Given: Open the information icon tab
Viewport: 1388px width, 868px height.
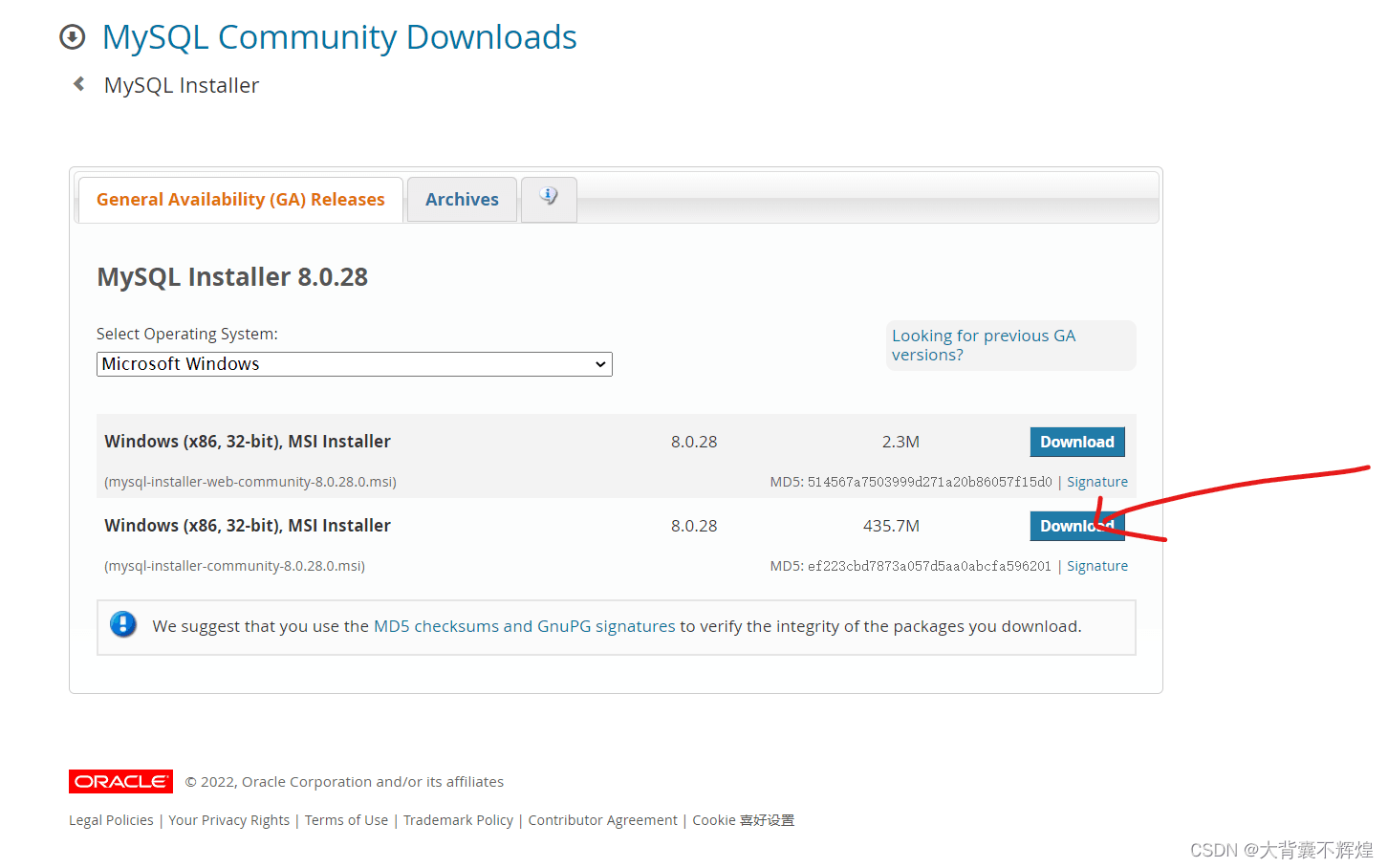Looking at the screenshot, I should pyautogui.click(x=548, y=198).
